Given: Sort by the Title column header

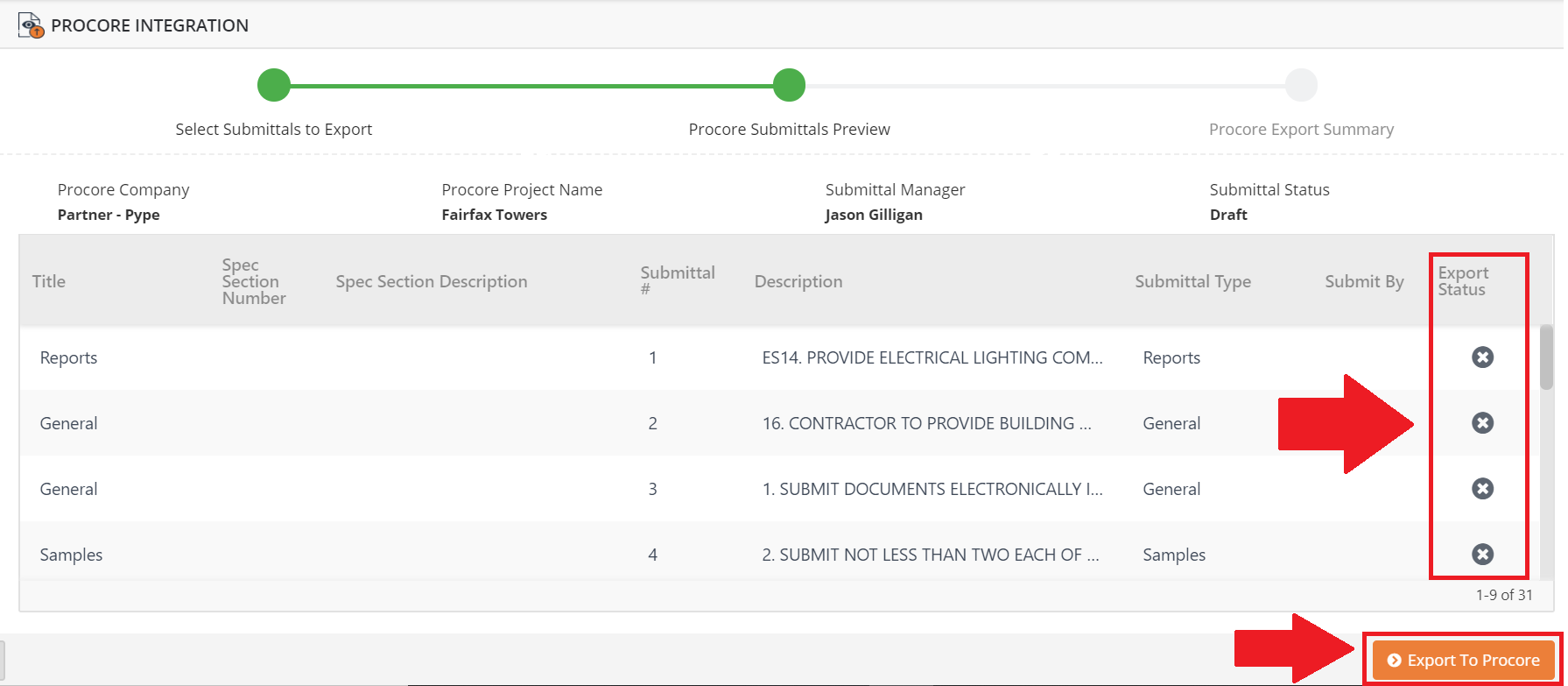Looking at the screenshot, I should coord(49,281).
